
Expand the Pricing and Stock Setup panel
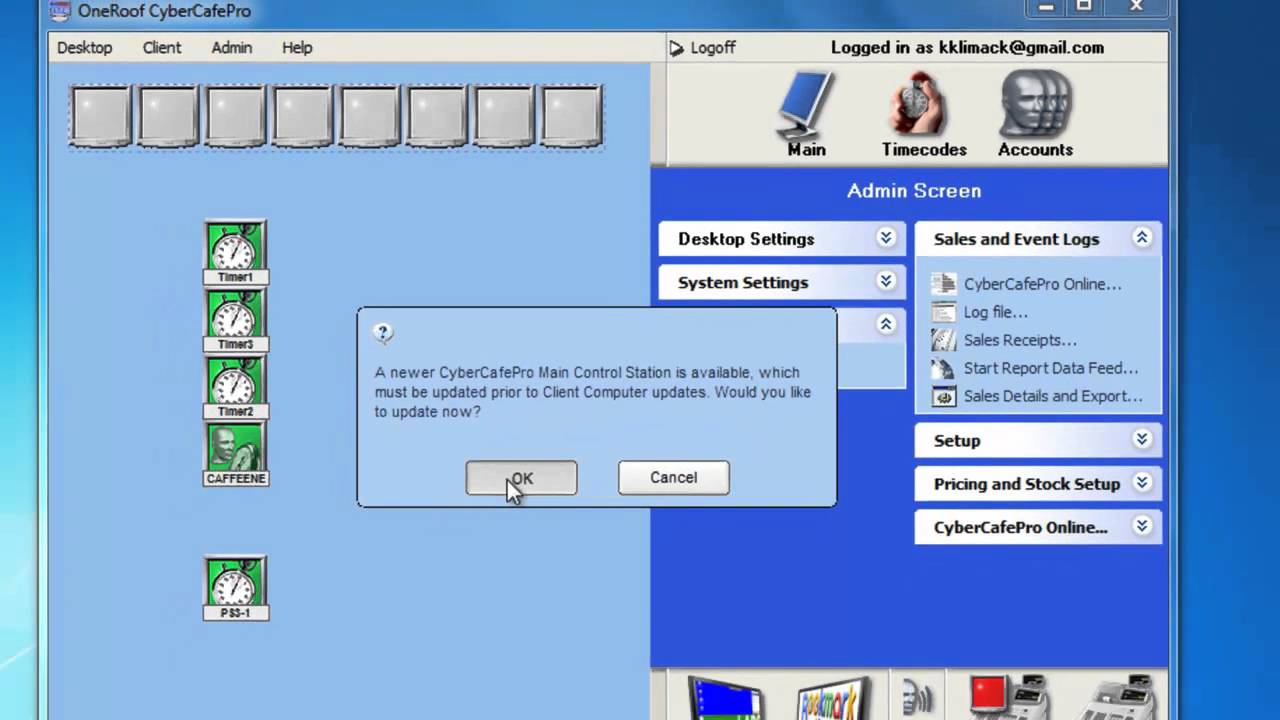pyautogui.click(x=1141, y=482)
